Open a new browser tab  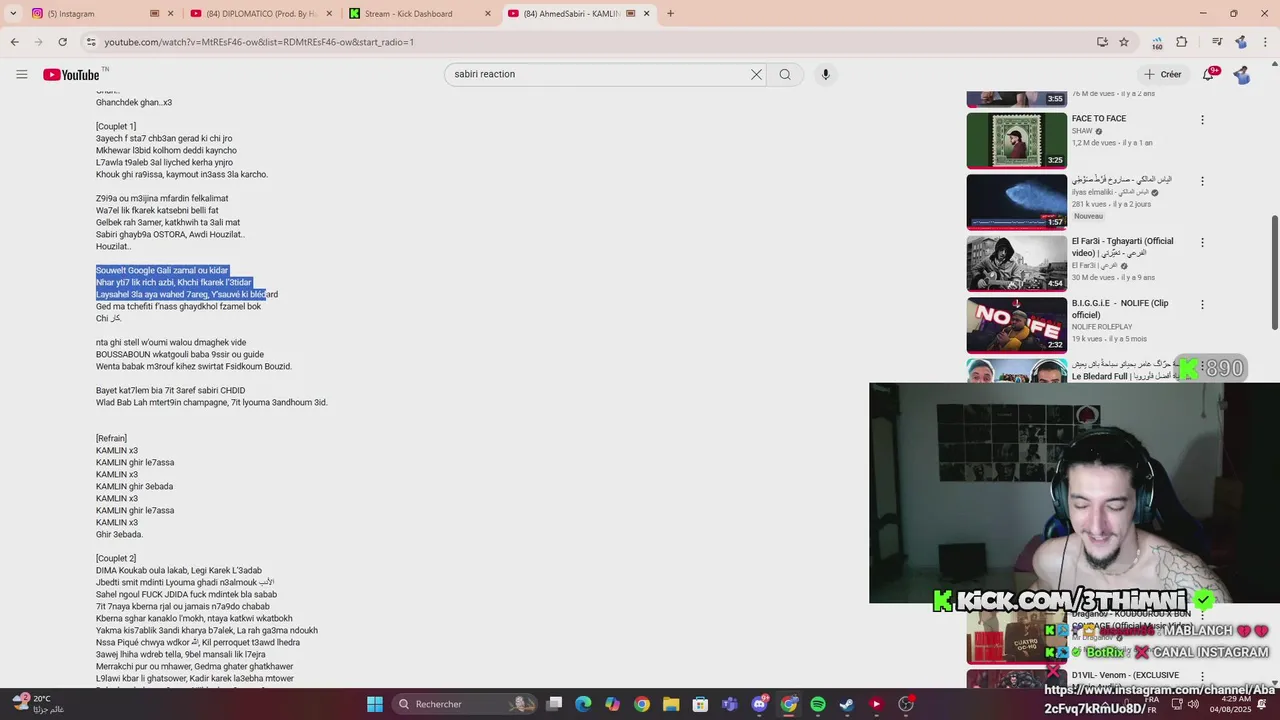click(670, 13)
